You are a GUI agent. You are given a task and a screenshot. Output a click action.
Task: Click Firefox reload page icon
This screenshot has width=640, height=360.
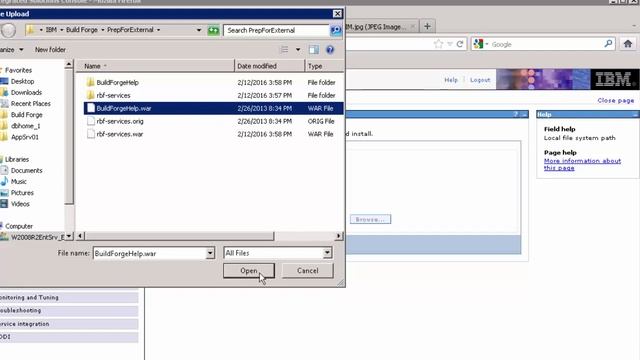460,44
